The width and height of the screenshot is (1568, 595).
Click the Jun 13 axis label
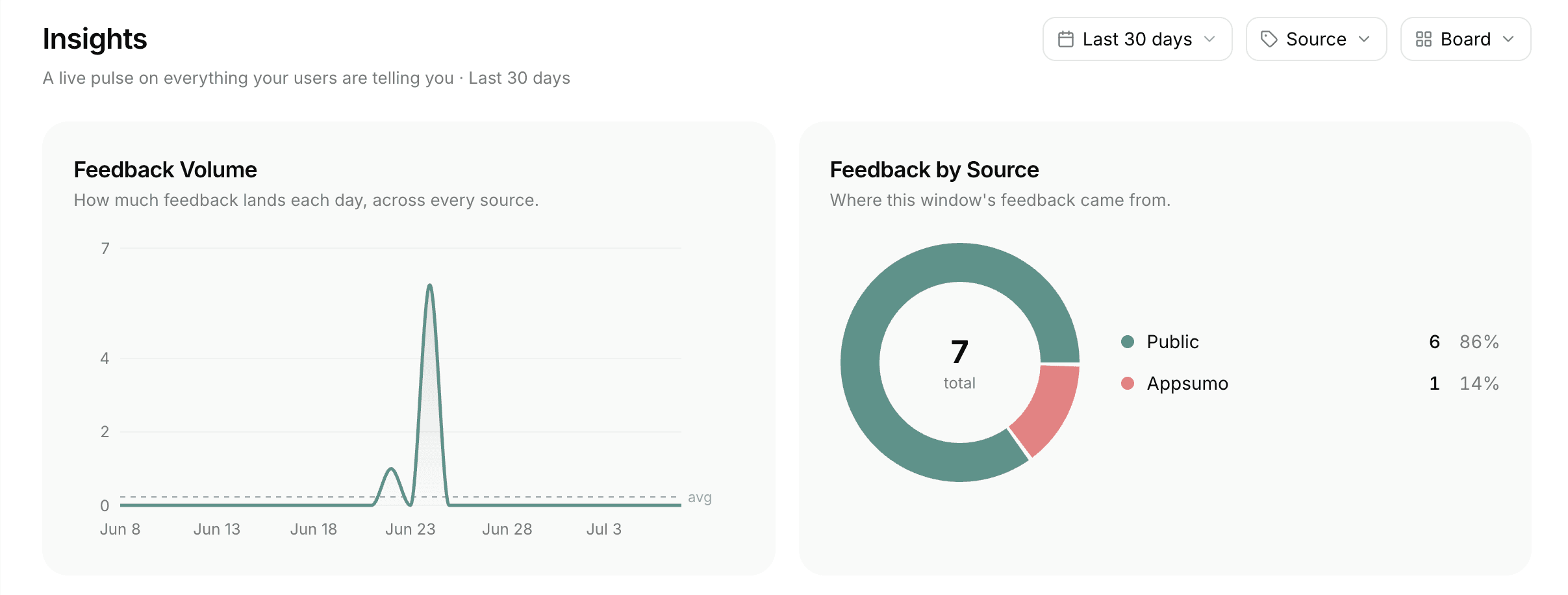pyautogui.click(x=217, y=529)
